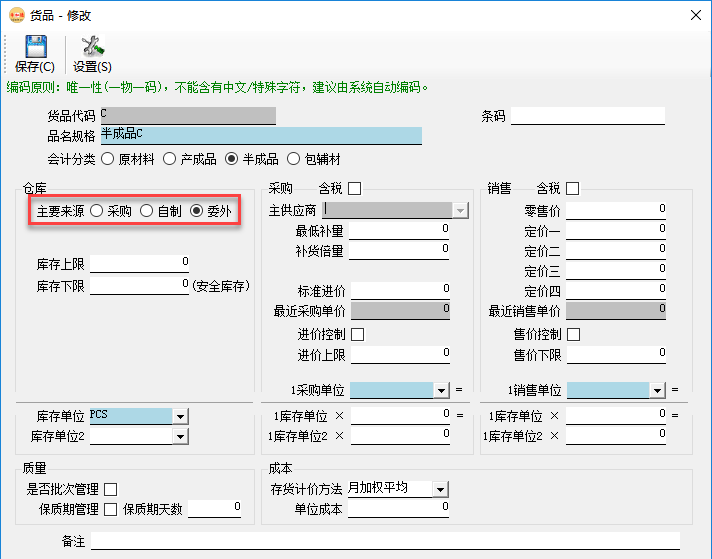Screen dimensions: 712x559
Task: Enable 进价控制 checkbox
Action: coord(358,334)
